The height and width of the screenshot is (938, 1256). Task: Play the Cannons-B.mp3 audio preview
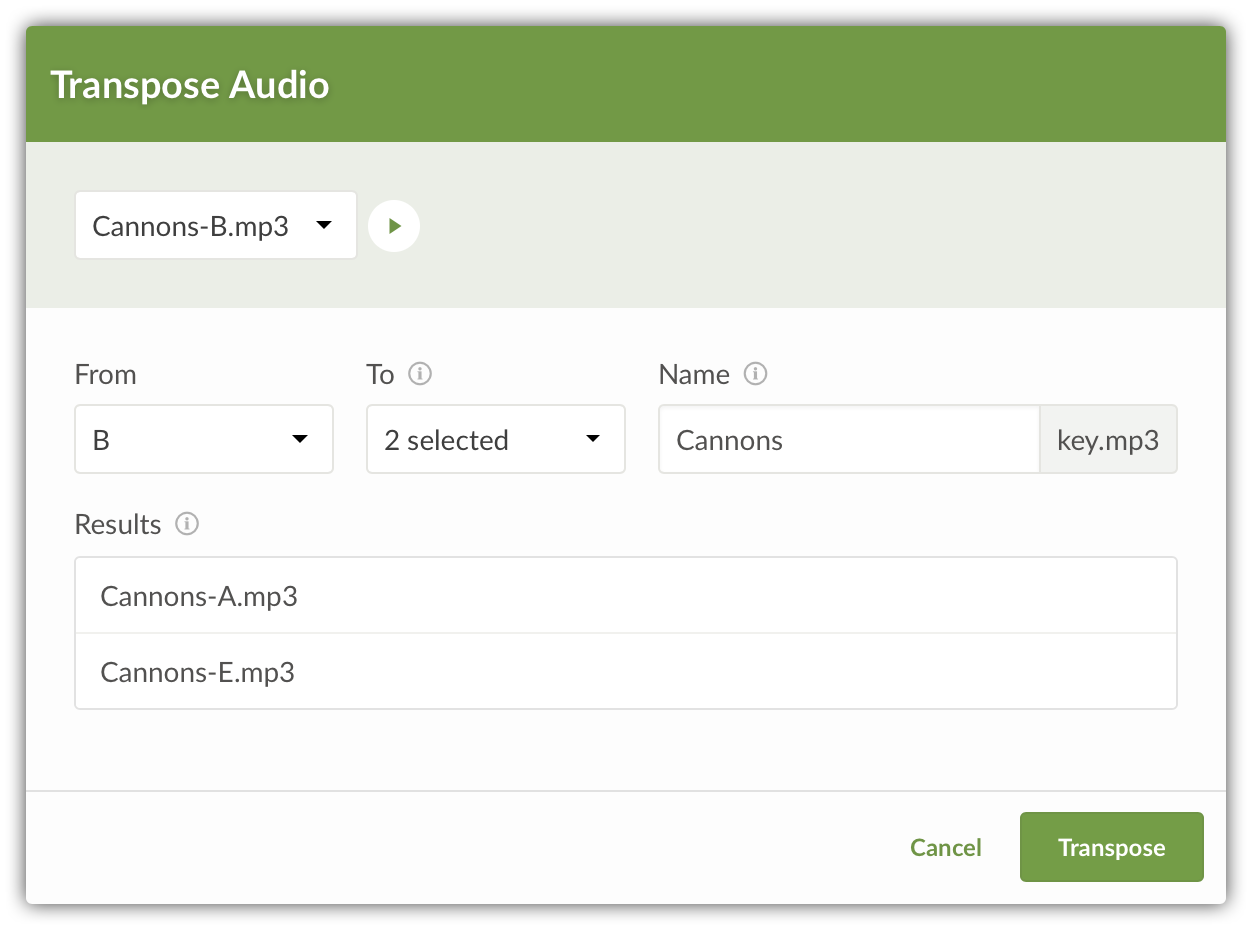pyautogui.click(x=394, y=226)
